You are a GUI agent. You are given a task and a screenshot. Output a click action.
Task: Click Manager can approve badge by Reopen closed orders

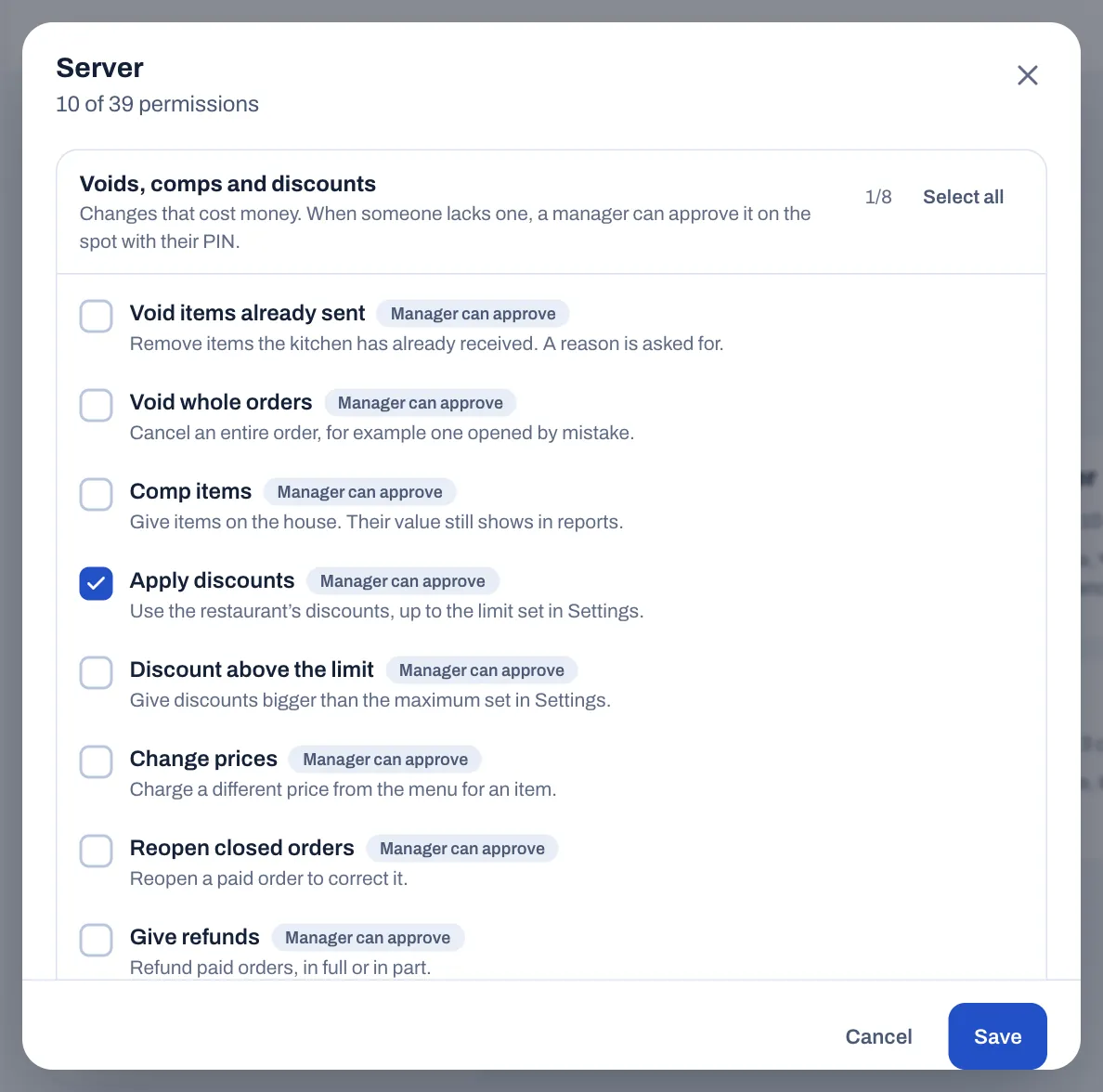point(462,849)
